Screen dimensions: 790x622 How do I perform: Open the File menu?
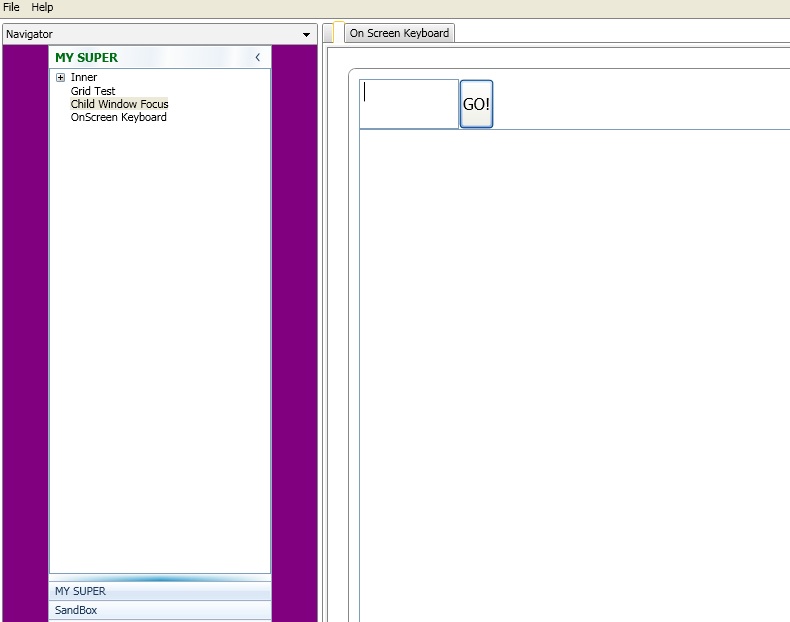pyautogui.click(x=11, y=7)
